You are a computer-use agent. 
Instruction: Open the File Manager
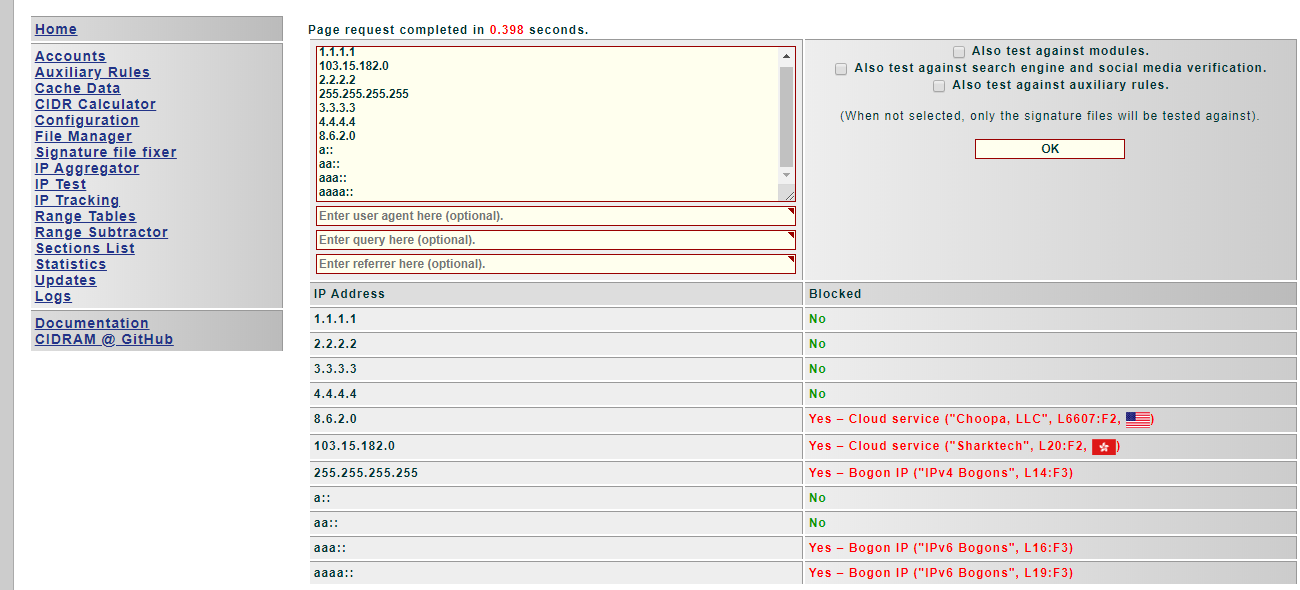coord(83,137)
